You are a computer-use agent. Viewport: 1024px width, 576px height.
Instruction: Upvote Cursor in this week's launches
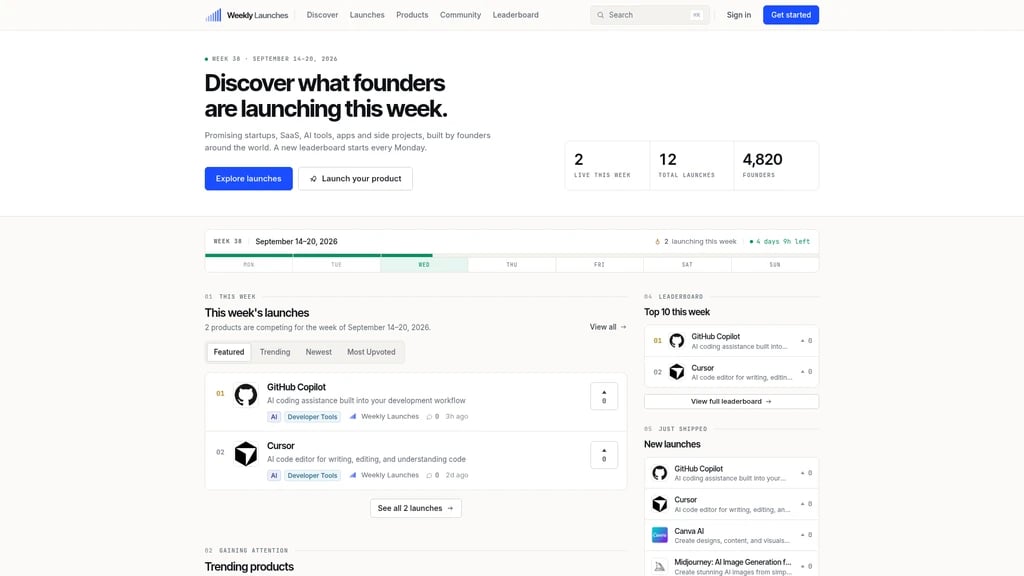(x=604, y=455)
